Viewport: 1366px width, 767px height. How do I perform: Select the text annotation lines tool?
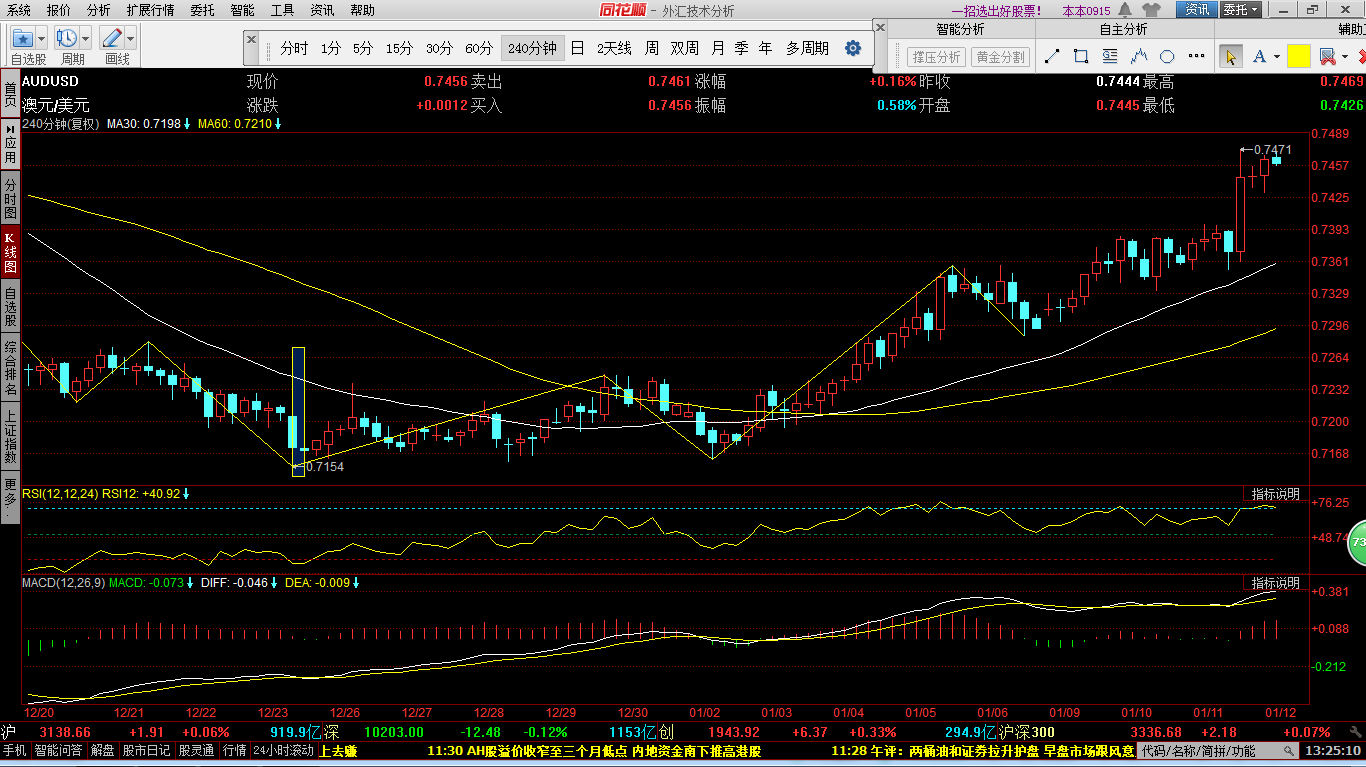(x=1110, y=57)
